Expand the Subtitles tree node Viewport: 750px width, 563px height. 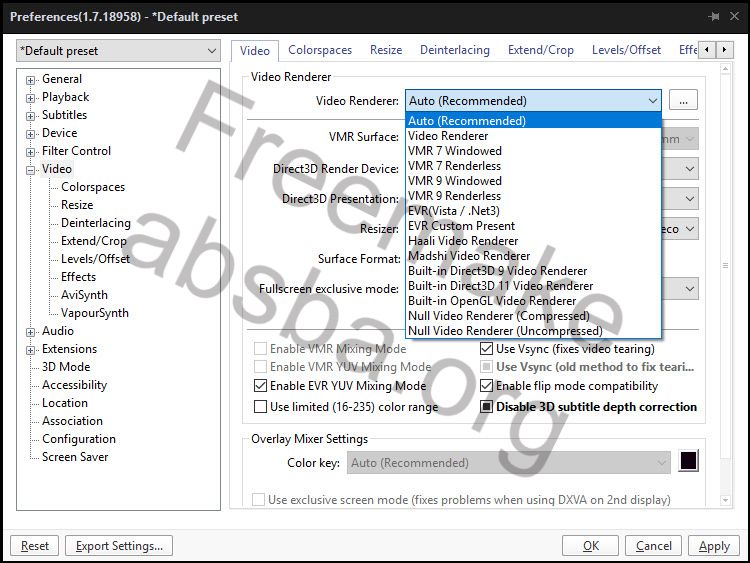31,116
